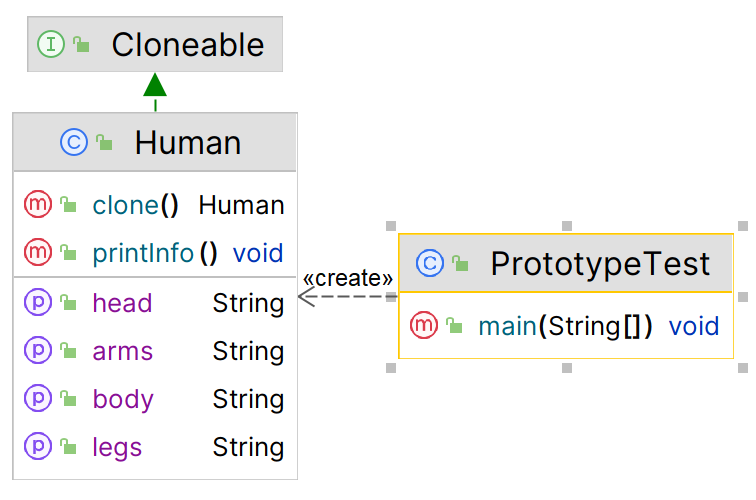Screen dimensions: 756x500
Task: Click the arms property icon
Action: [x=37, y=351]
